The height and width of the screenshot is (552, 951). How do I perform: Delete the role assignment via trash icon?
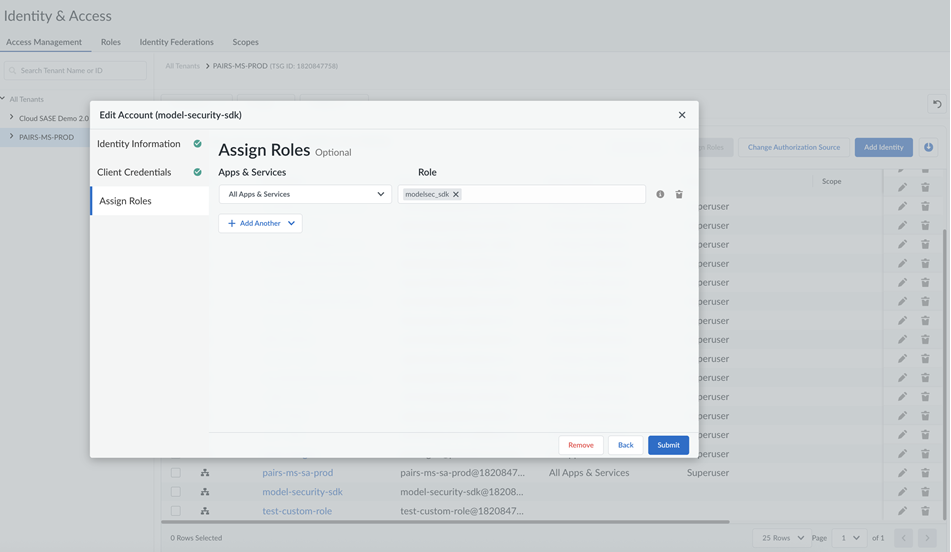[679, 194]
